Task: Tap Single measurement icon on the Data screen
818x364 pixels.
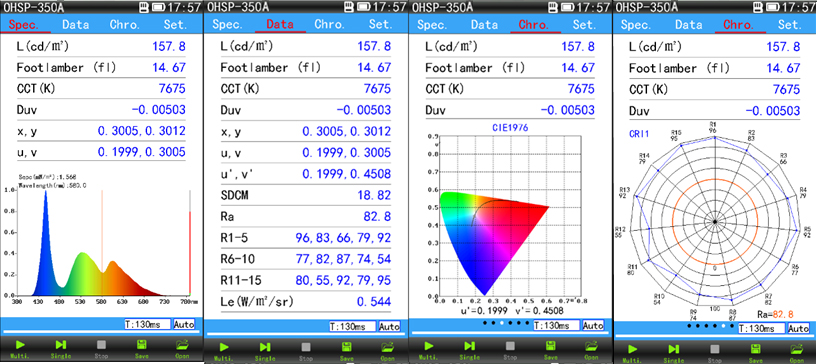Action: (x=265, y=350)
